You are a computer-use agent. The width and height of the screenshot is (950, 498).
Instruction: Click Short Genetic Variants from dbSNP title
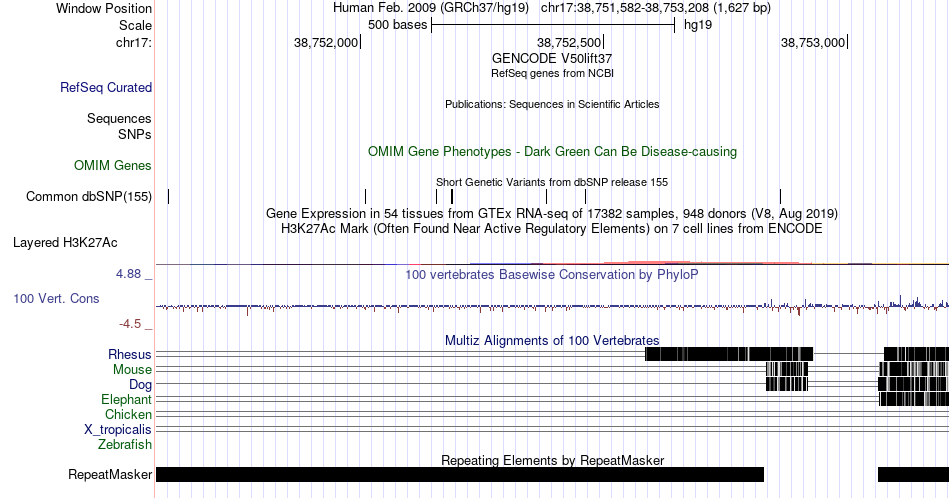point(552,182)
